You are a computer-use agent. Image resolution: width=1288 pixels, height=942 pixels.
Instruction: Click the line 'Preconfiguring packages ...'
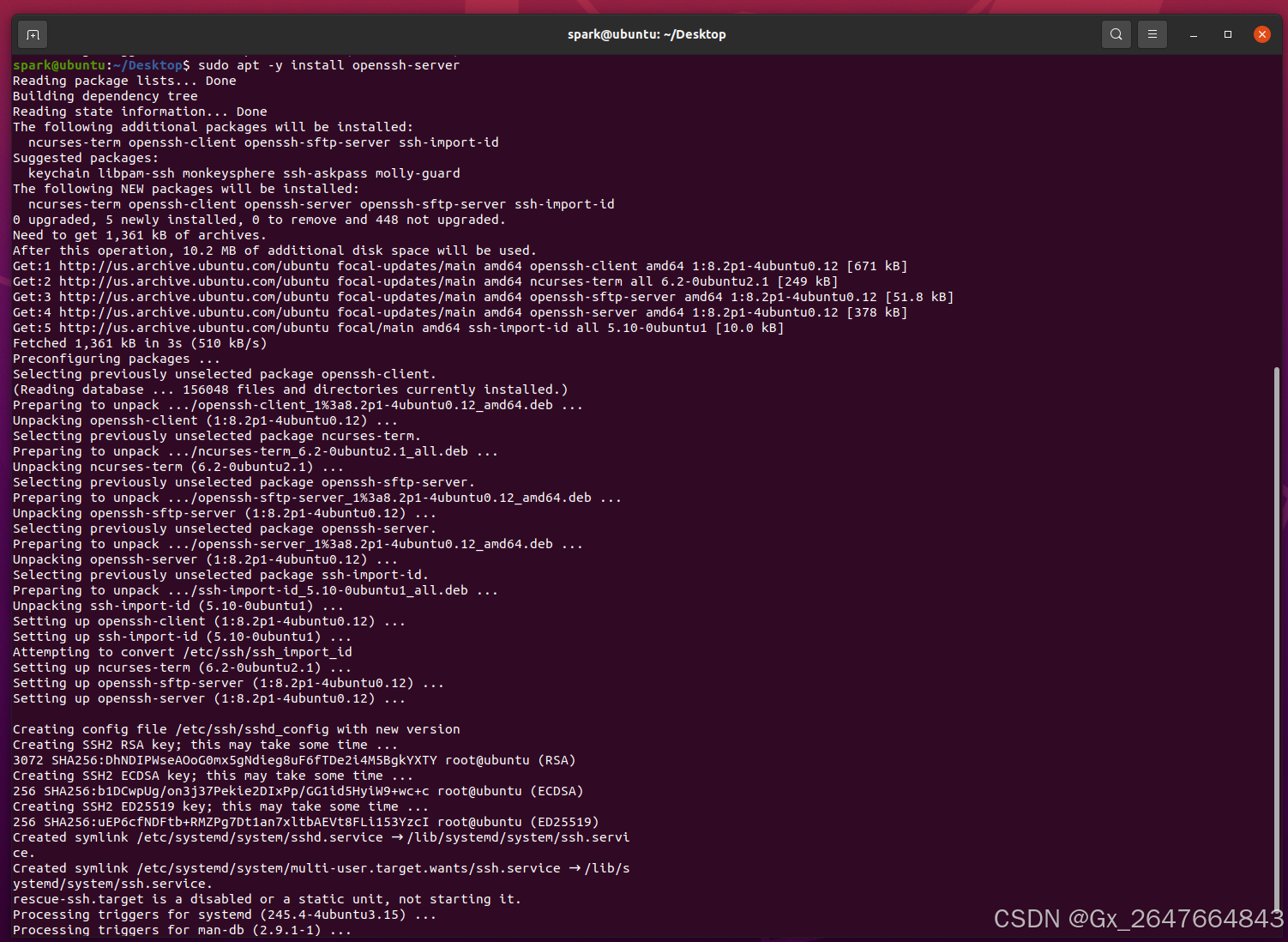tap(117, 359)
